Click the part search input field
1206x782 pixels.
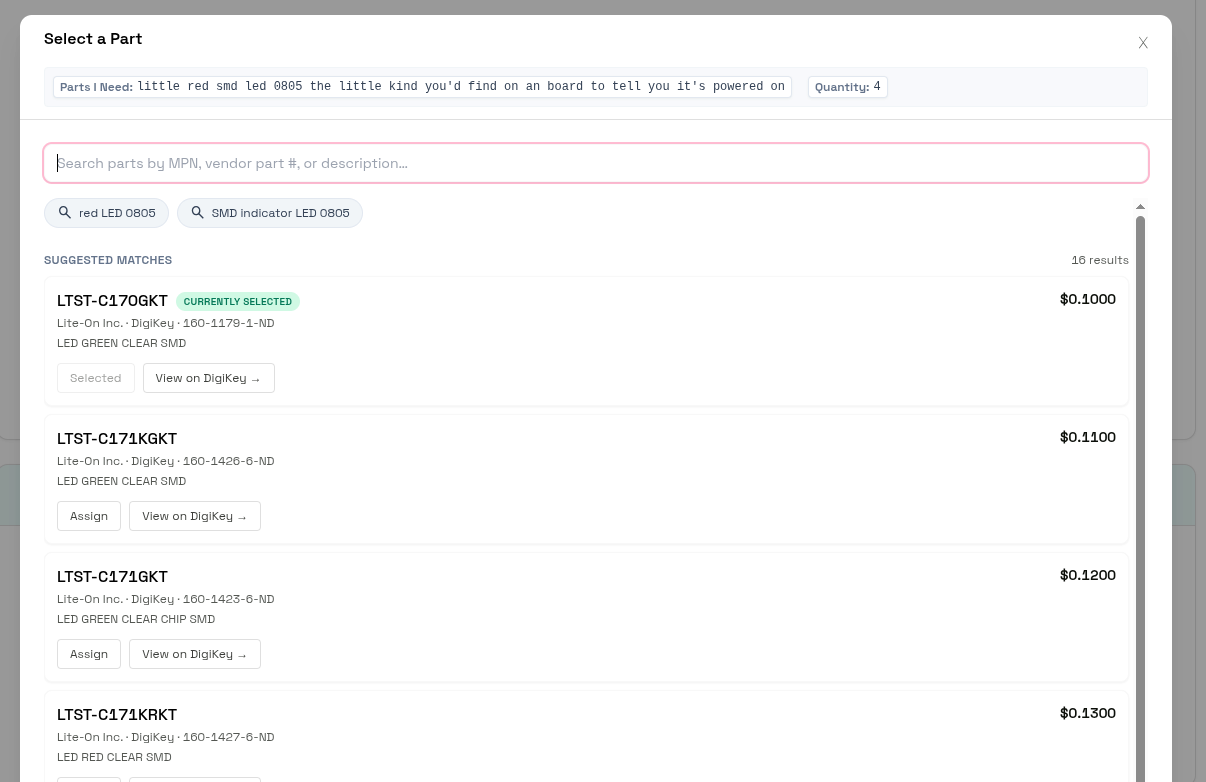pyautogui.click(x=595, y=163)
